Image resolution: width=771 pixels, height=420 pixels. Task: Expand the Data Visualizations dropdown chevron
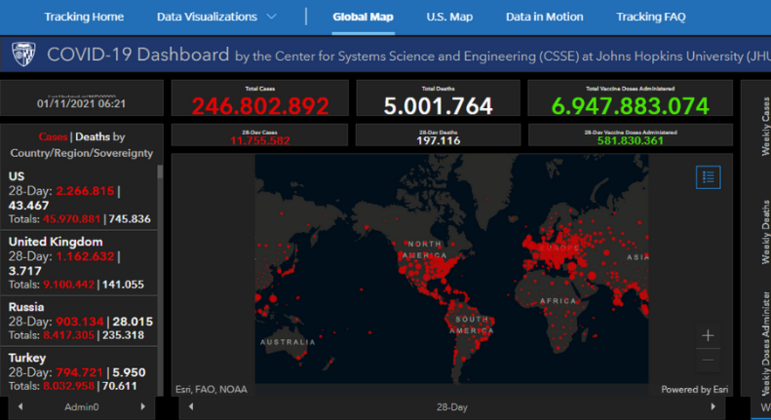(x=271, y=17)
